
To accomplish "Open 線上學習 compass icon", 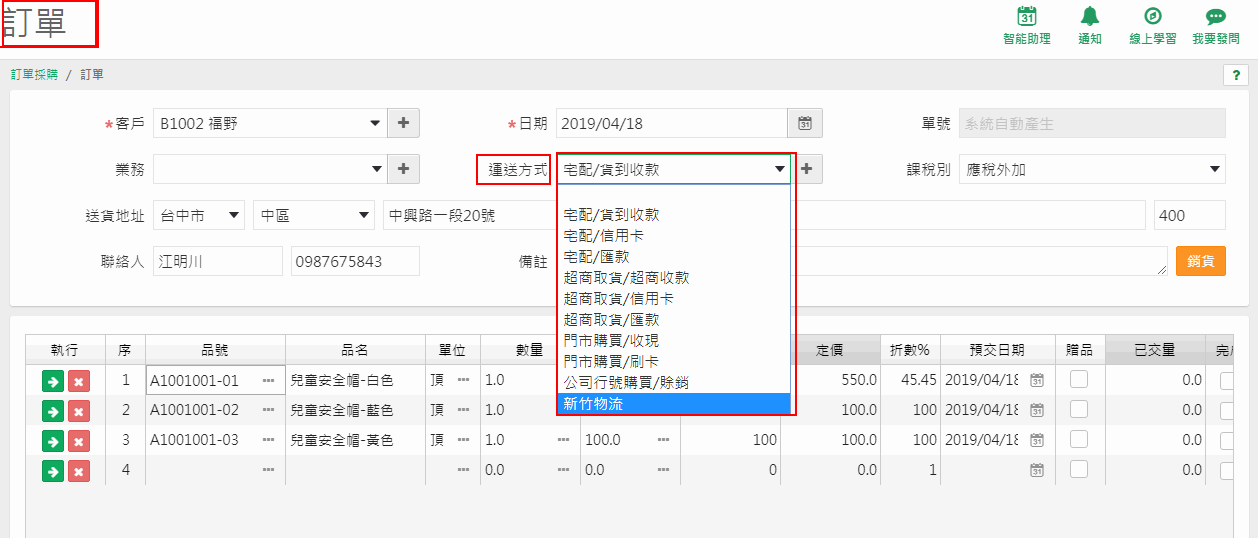I will (1152, 17).
